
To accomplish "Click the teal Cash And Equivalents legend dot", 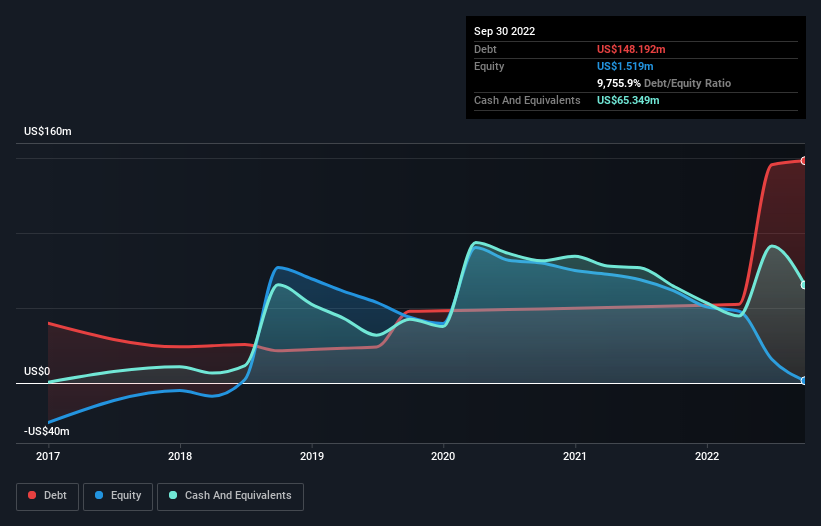I will click(173, 495).
